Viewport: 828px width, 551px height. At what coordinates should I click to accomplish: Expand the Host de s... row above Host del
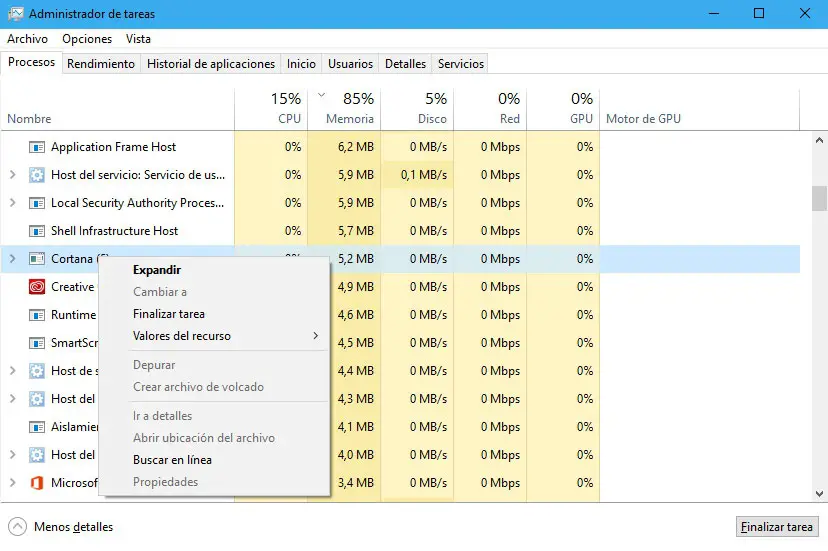[13, 371]
